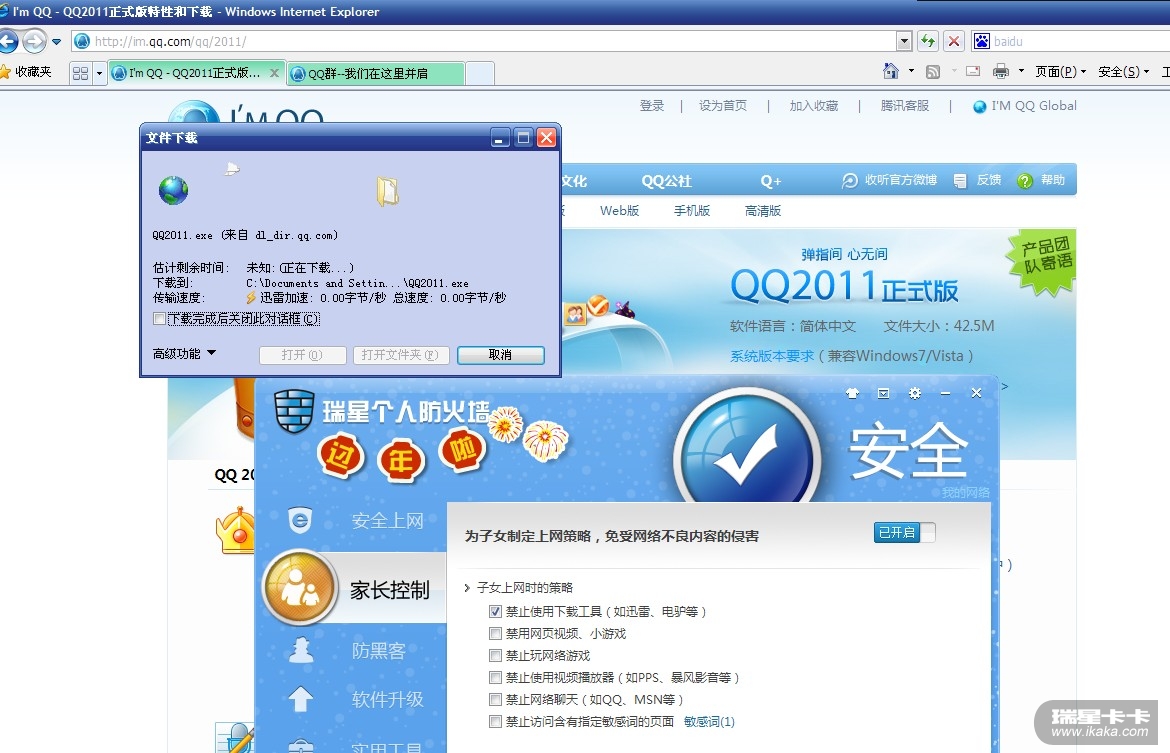Click 取消 button in download dialog
Viewport: 1170px width, 753px height.
tap(501, 355)
